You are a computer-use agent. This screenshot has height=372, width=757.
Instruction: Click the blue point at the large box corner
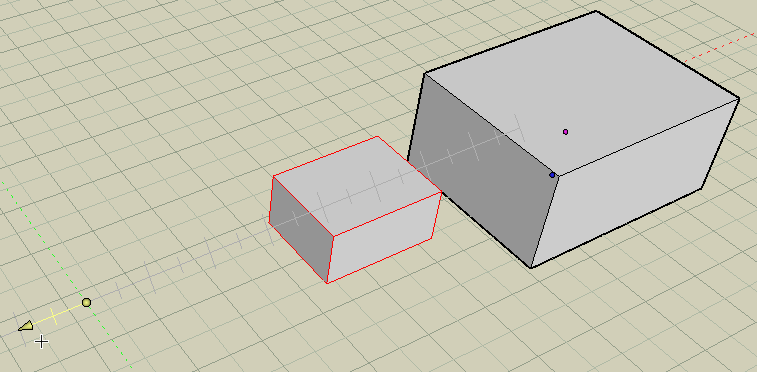552,175
